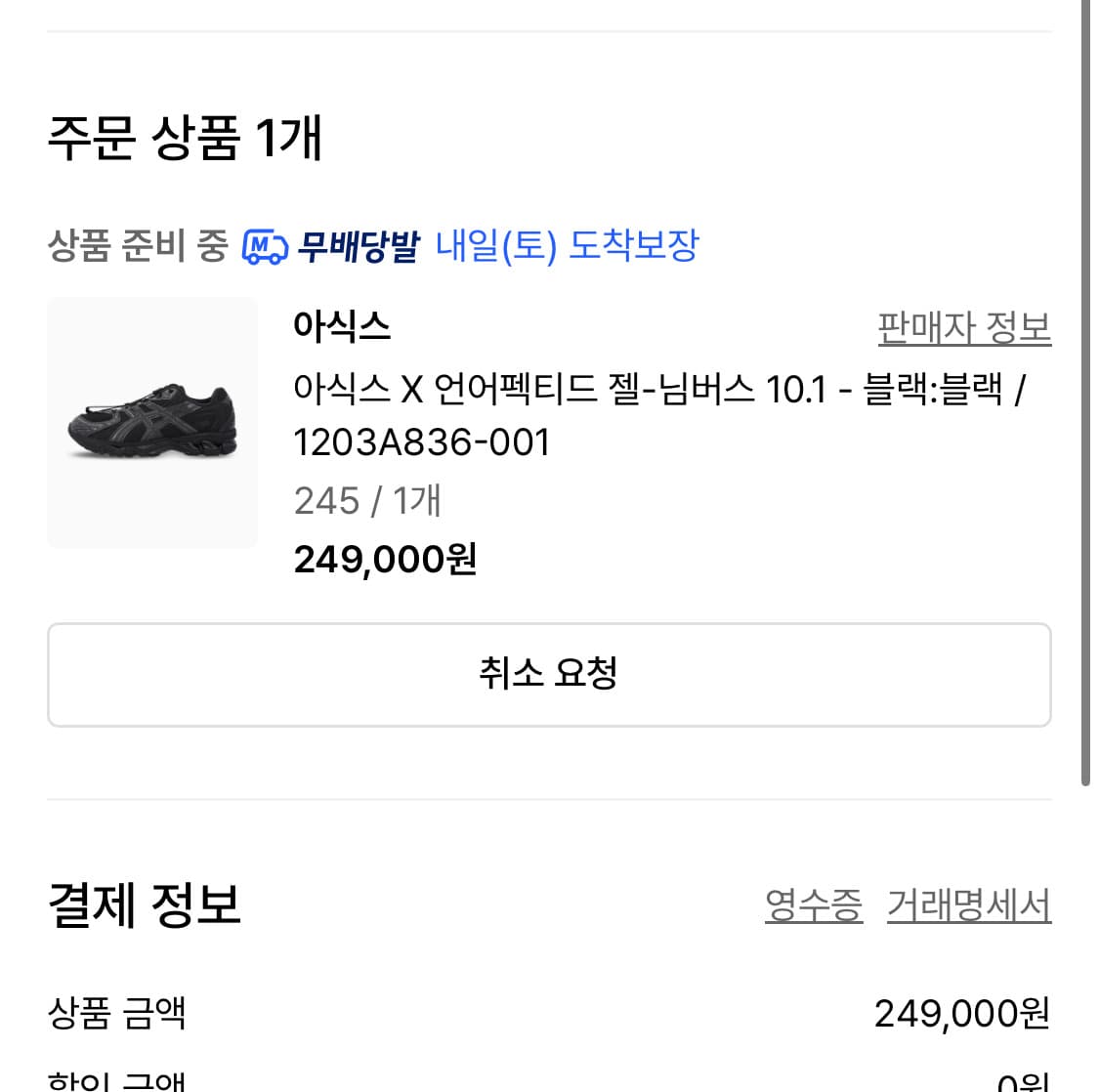The height and width of the screenshot is (1092, 1099).
Task: Click the black sneaker product thumbnail
Action: [x=151, y=422]
